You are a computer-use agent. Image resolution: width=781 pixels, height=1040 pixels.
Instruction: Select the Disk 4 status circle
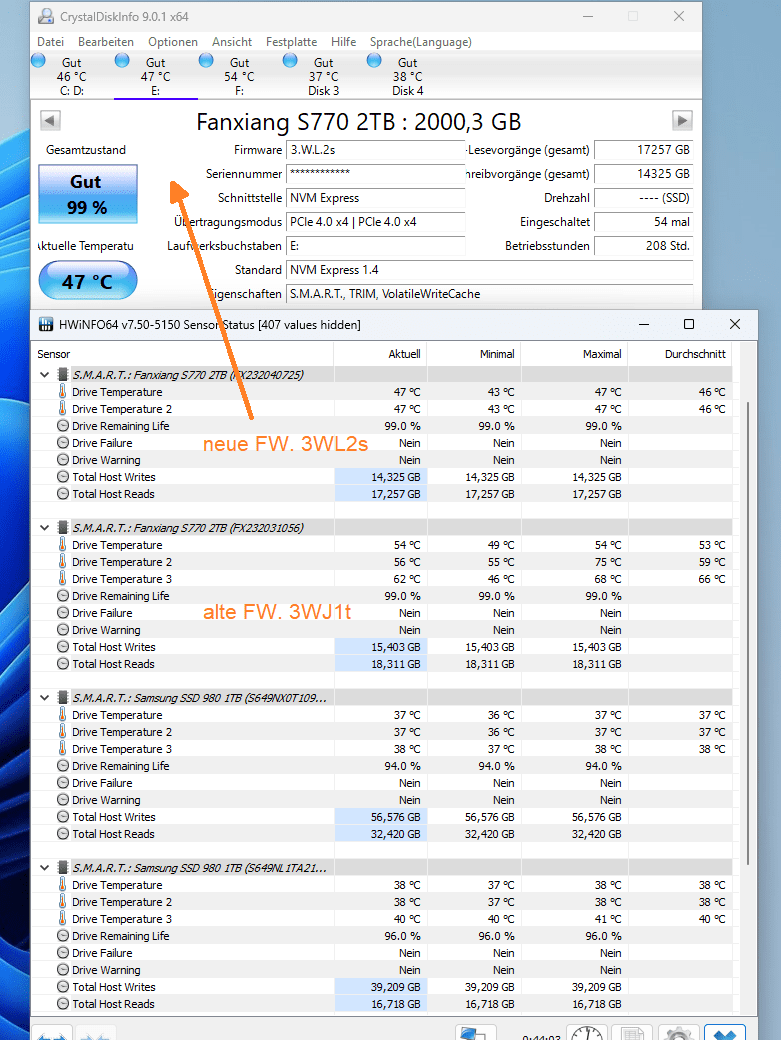[x=374, y=61]
